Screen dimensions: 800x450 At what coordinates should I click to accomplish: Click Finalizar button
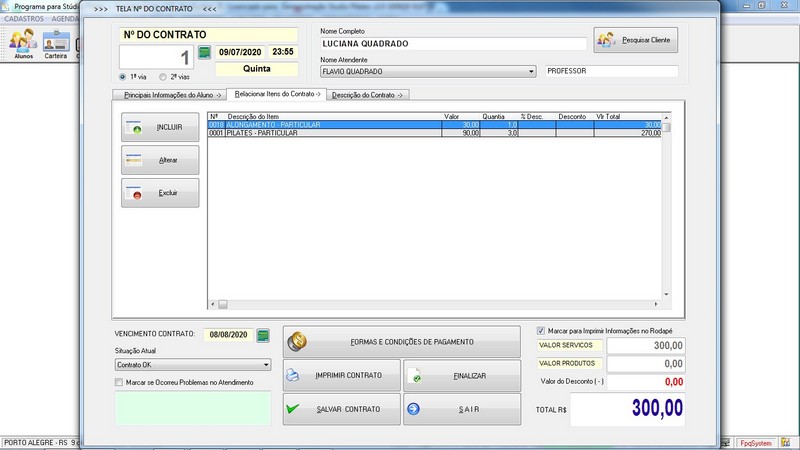pyautogui.click(x=462, y=376)
